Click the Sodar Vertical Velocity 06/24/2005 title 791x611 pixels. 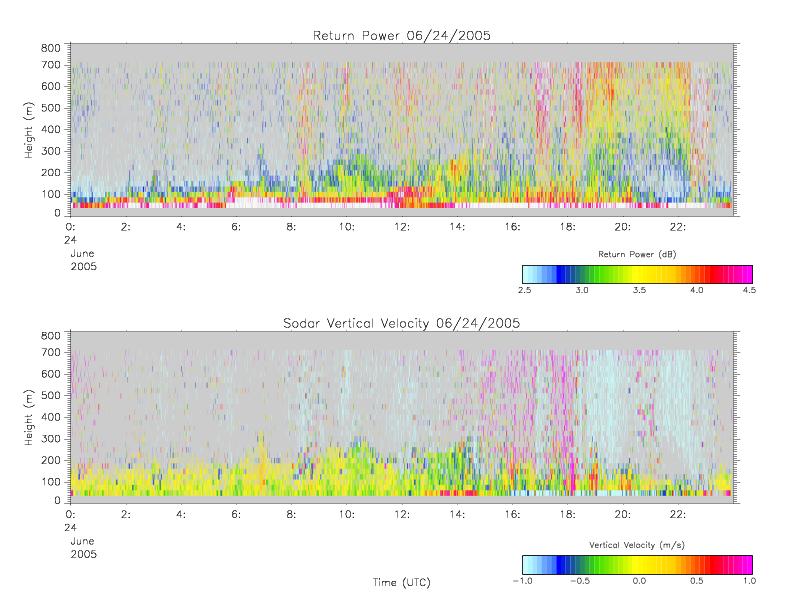(402, 323)
